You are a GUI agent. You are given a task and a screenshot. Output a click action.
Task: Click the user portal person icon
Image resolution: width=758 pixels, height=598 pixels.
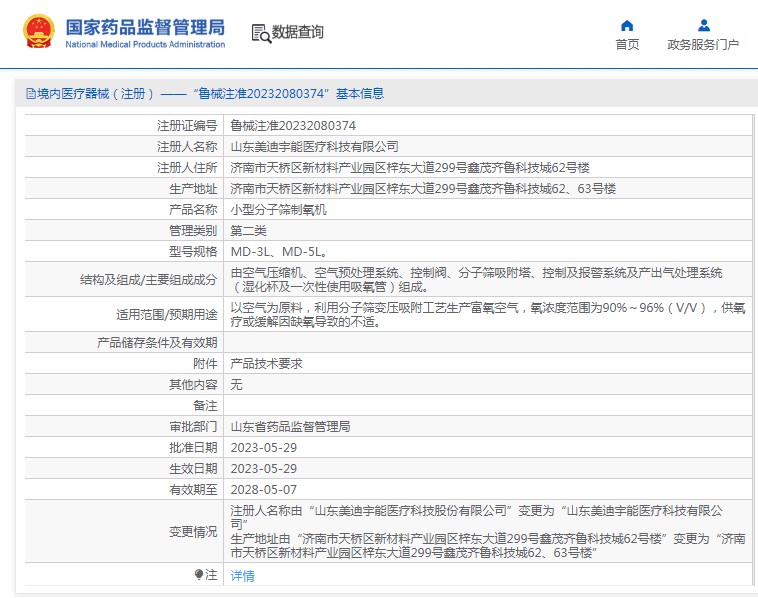703,25
